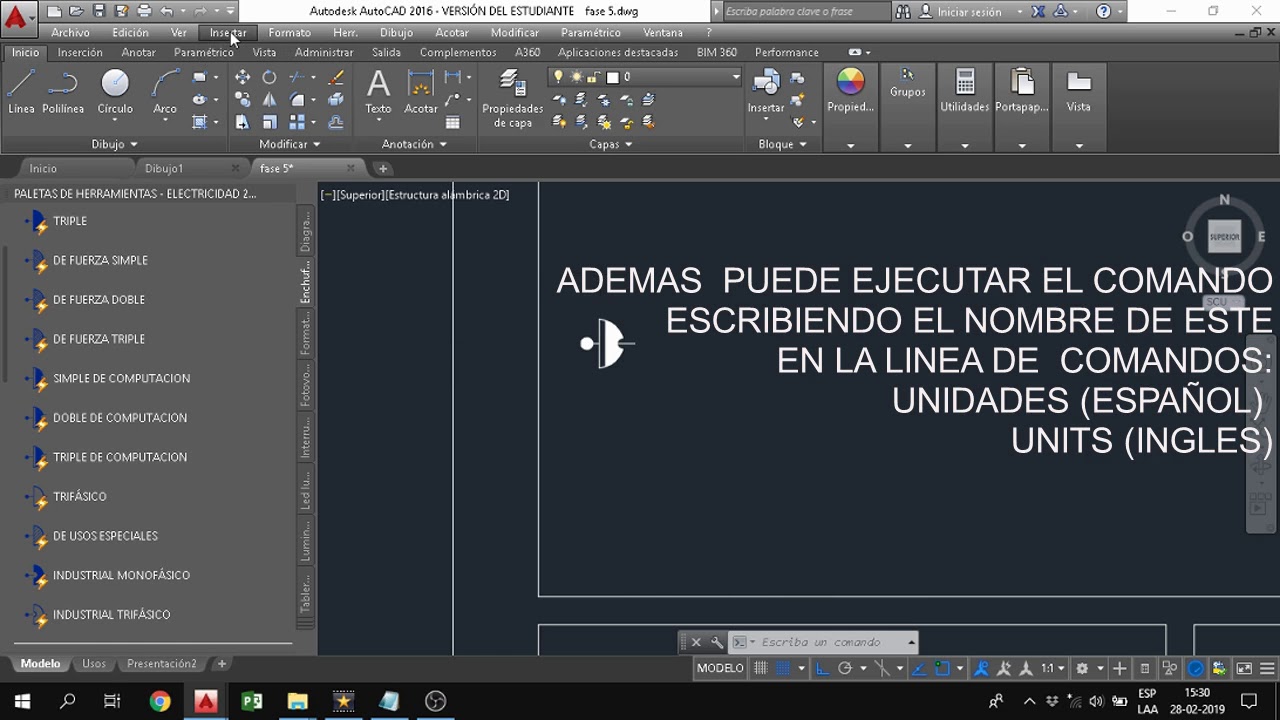This screenshot has height=720, width=1280.
Task: Click Iniciar sesión sign-in button
Action: click(970, 12)
